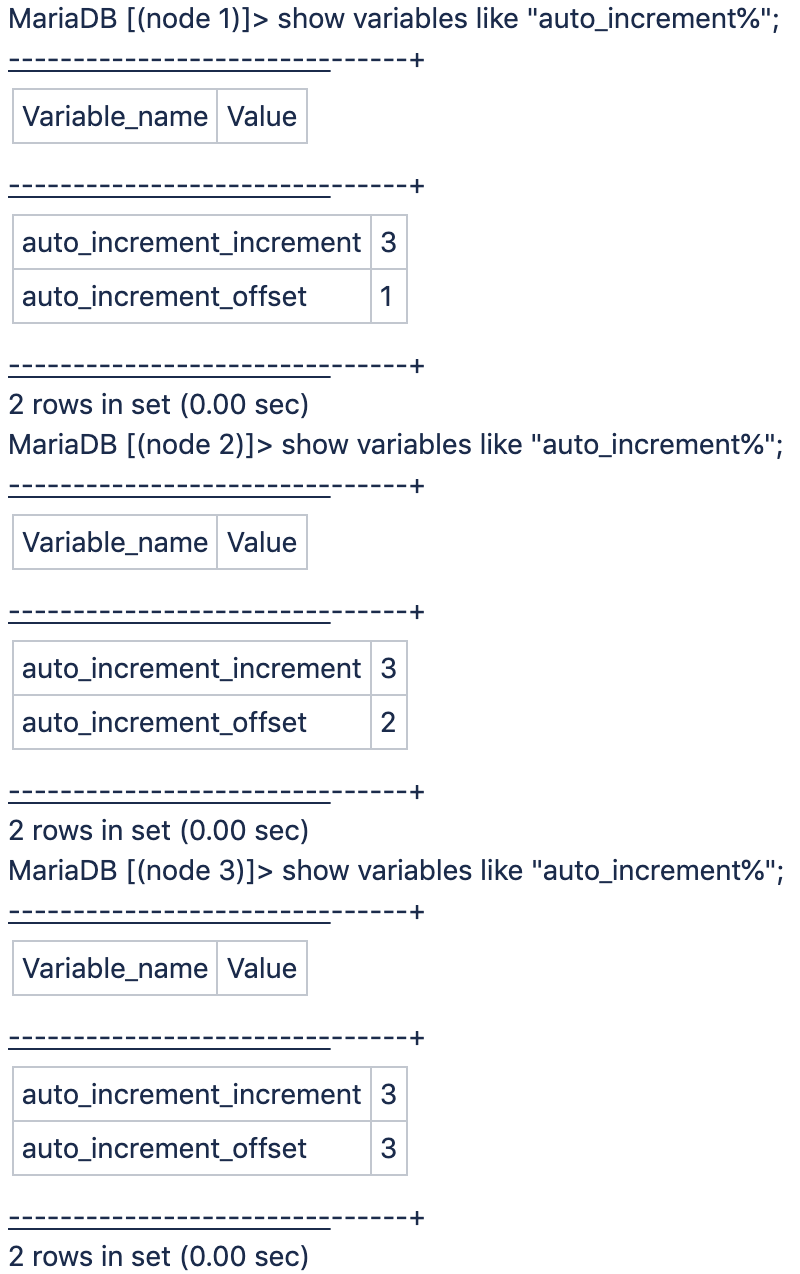Click the increment value 3 cell for node 1

(x=388, y=243)
